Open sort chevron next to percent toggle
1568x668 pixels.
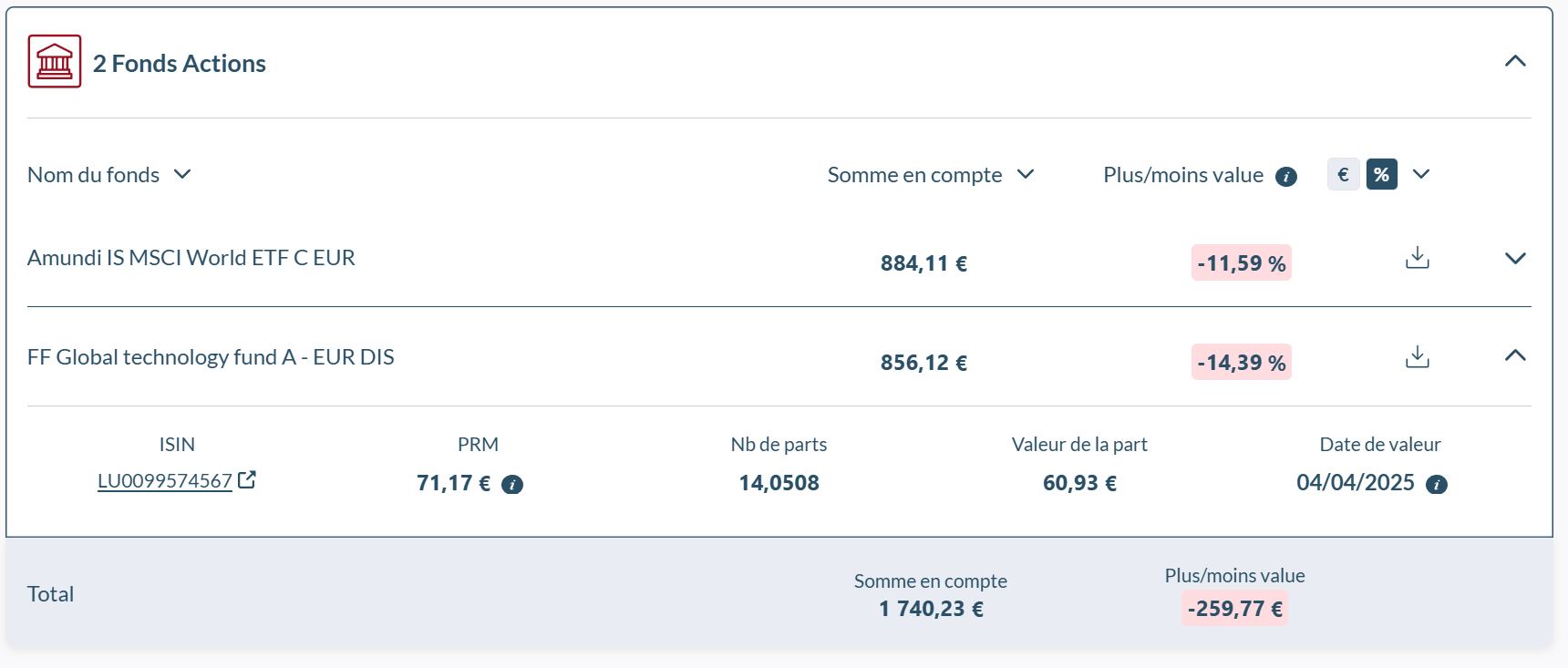[x=1420, y=174]
